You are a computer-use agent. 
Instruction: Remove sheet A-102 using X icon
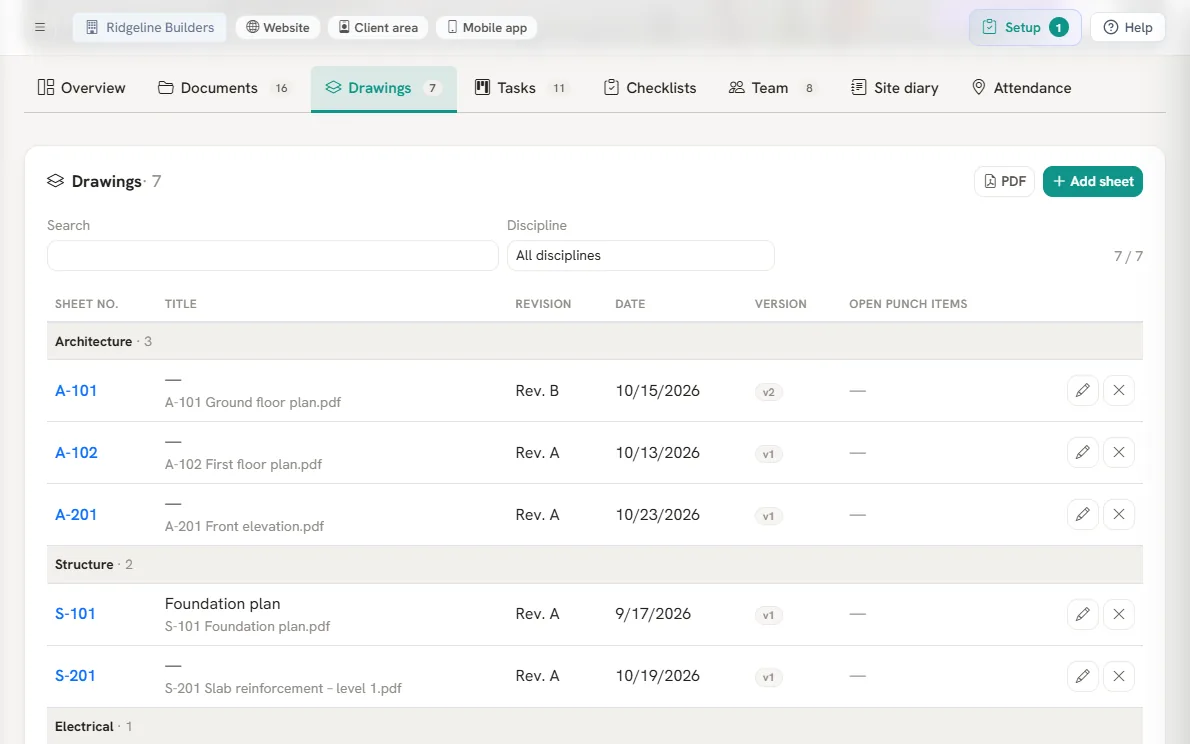[1119, 452]
